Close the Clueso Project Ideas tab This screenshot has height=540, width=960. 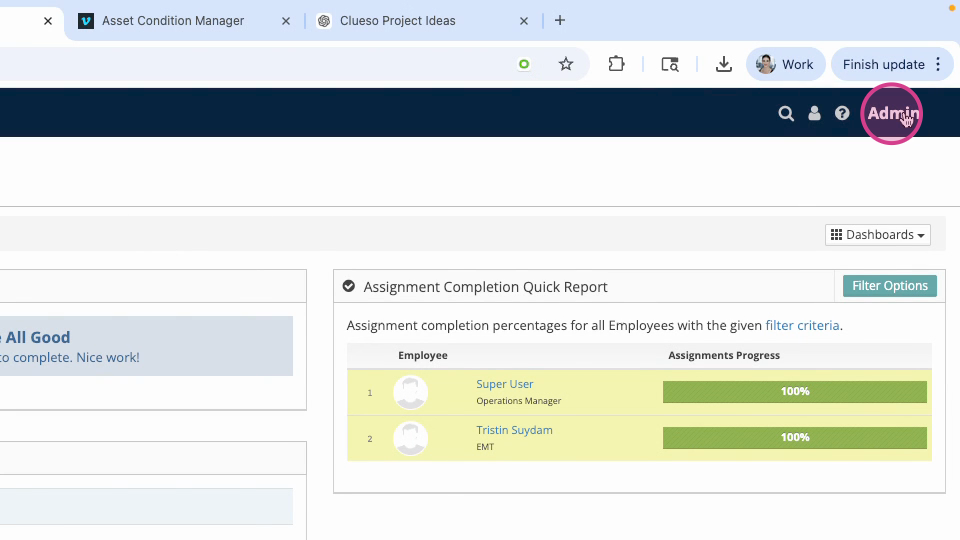[523, 21]
